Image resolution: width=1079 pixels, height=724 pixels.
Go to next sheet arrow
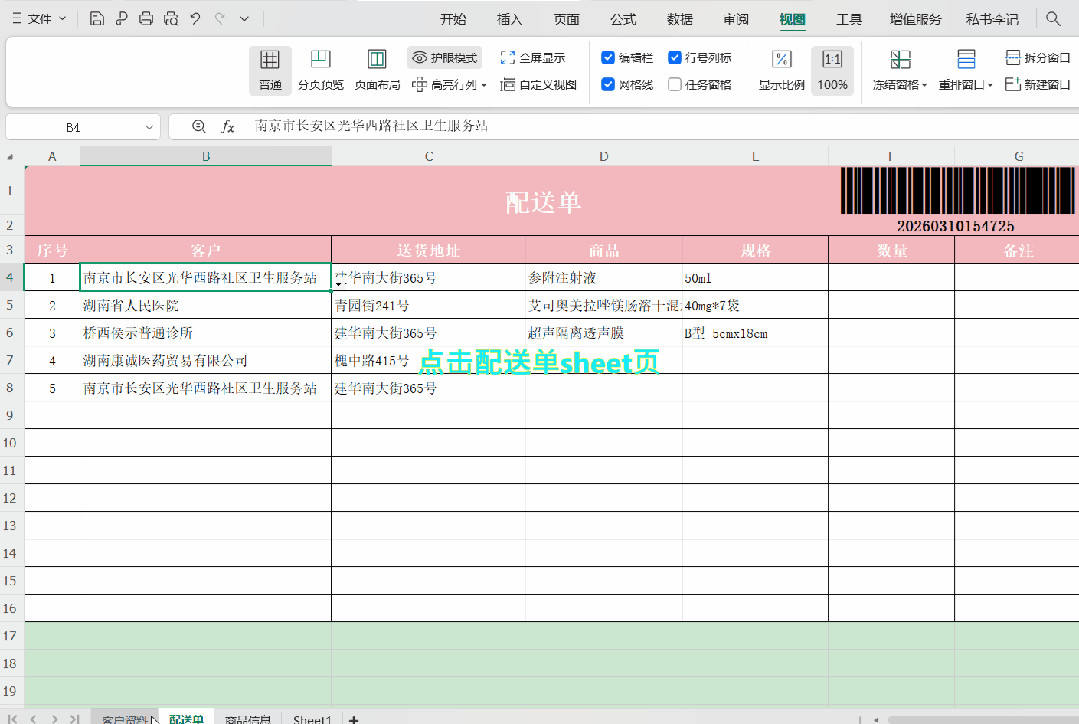coord(54,719)
